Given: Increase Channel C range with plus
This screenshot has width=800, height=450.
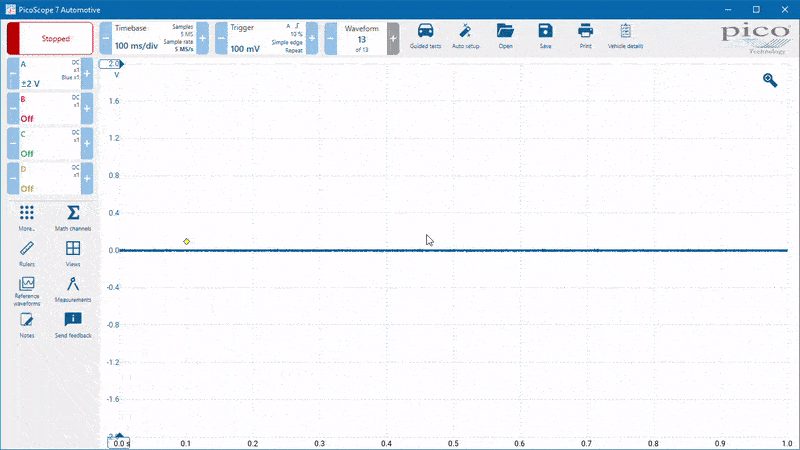Looking at the screenshot, I should 87,143.
